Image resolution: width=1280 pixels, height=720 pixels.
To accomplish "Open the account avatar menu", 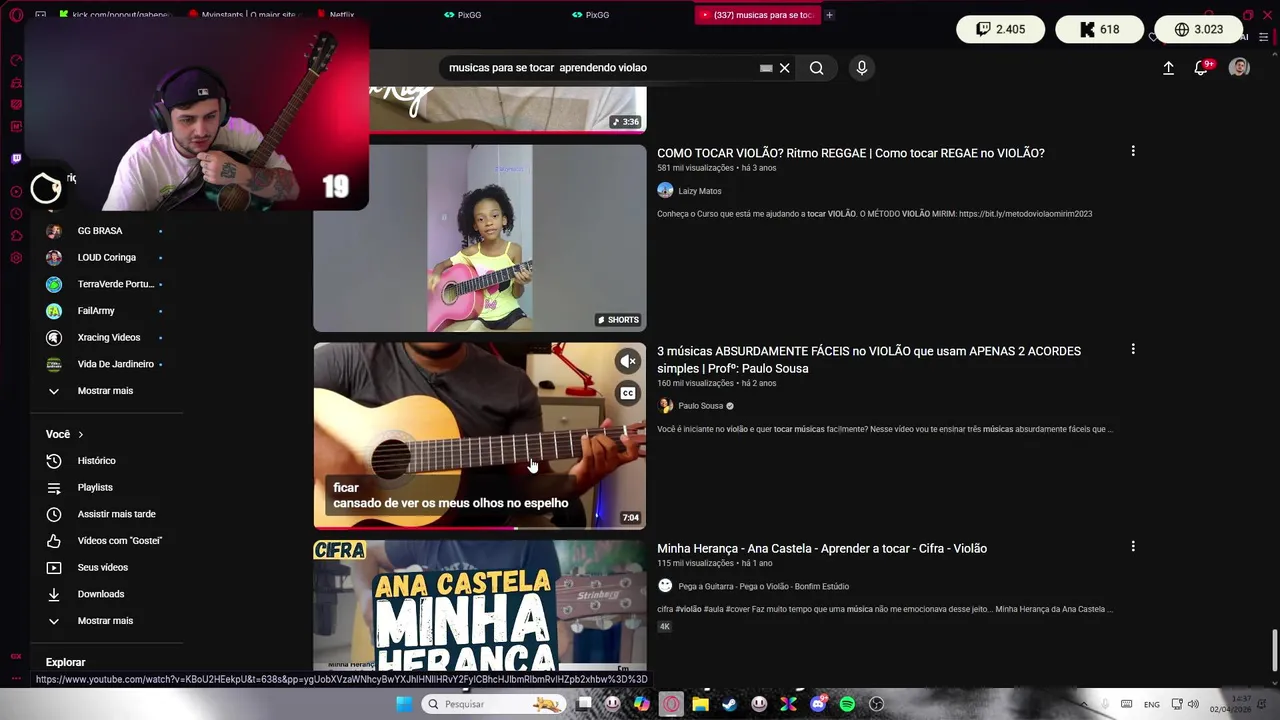I will click(1239, 67).
